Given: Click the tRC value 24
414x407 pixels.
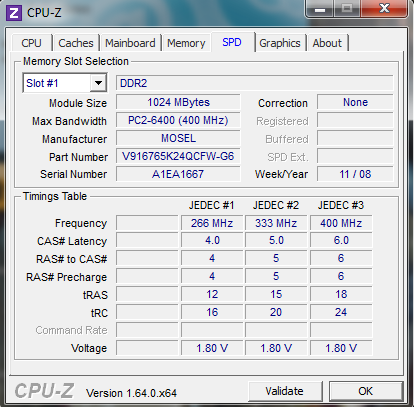Looking at the screenshot, I should [x=341, y=312].
